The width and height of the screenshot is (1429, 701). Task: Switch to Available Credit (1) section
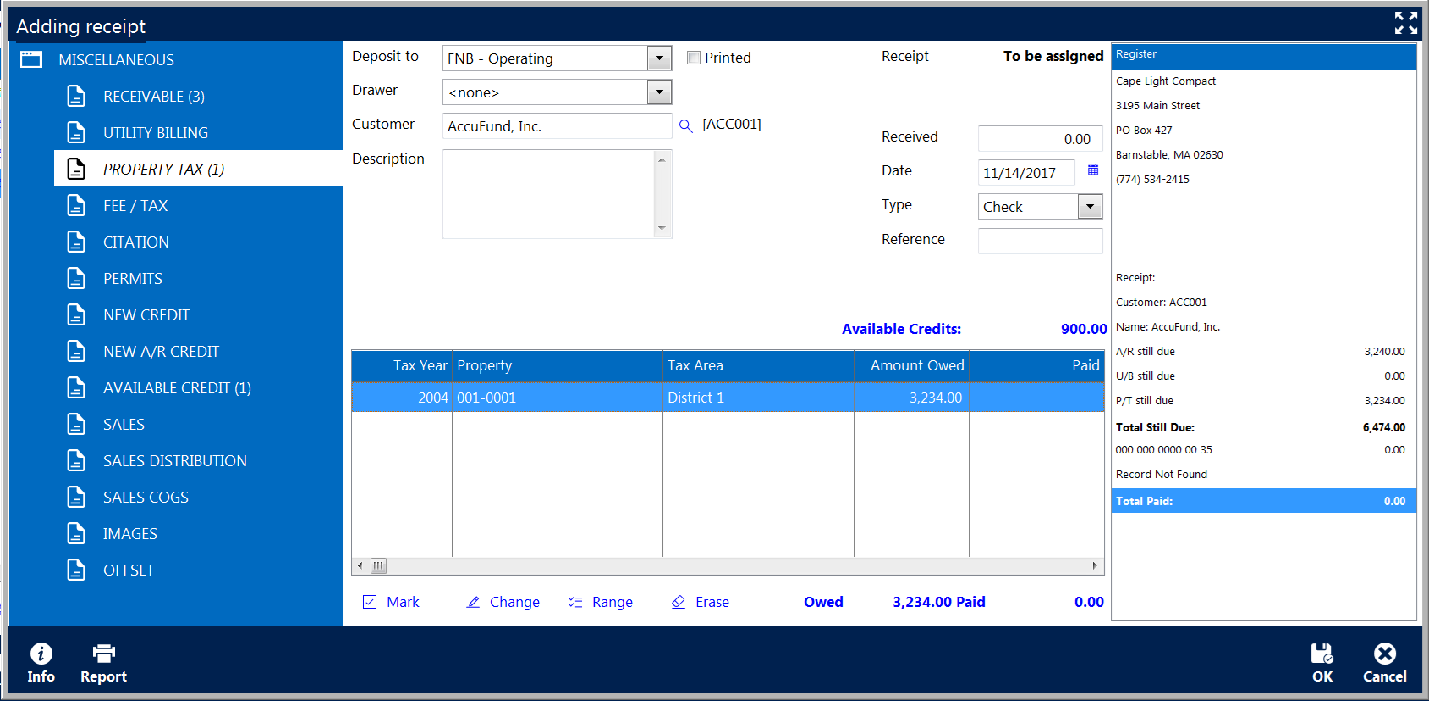tap(176, 388)
